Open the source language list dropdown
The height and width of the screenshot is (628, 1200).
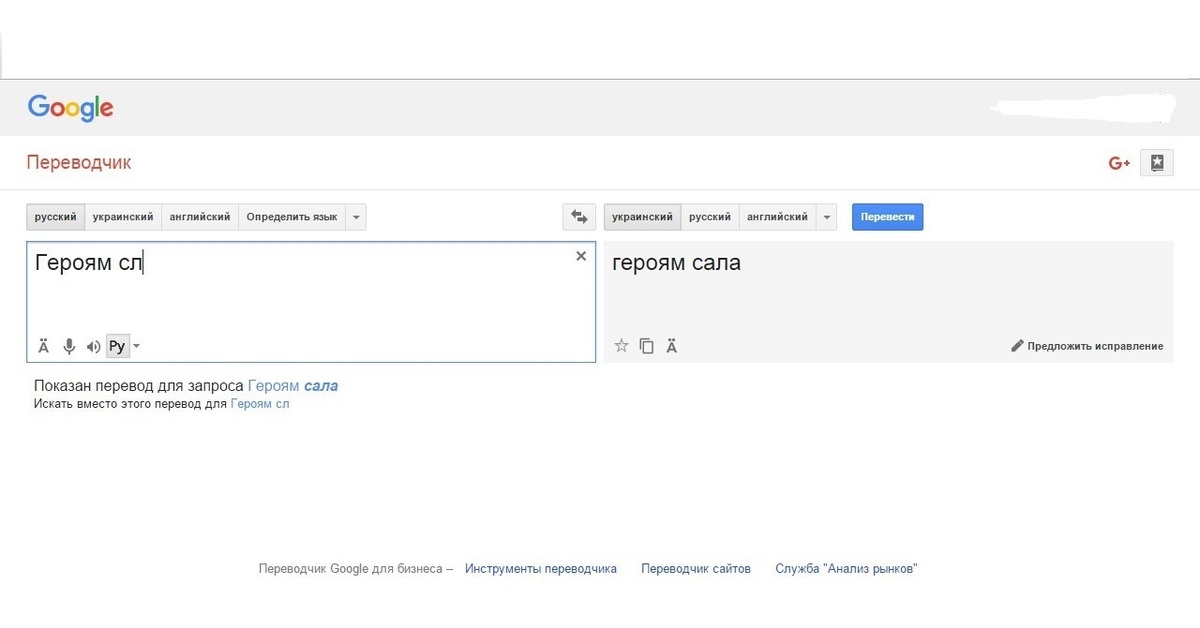pyautogui.click(x=357, y=217)
